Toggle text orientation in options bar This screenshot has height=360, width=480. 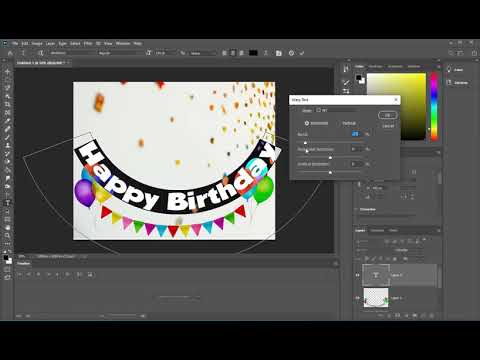(x=40, y=53)
